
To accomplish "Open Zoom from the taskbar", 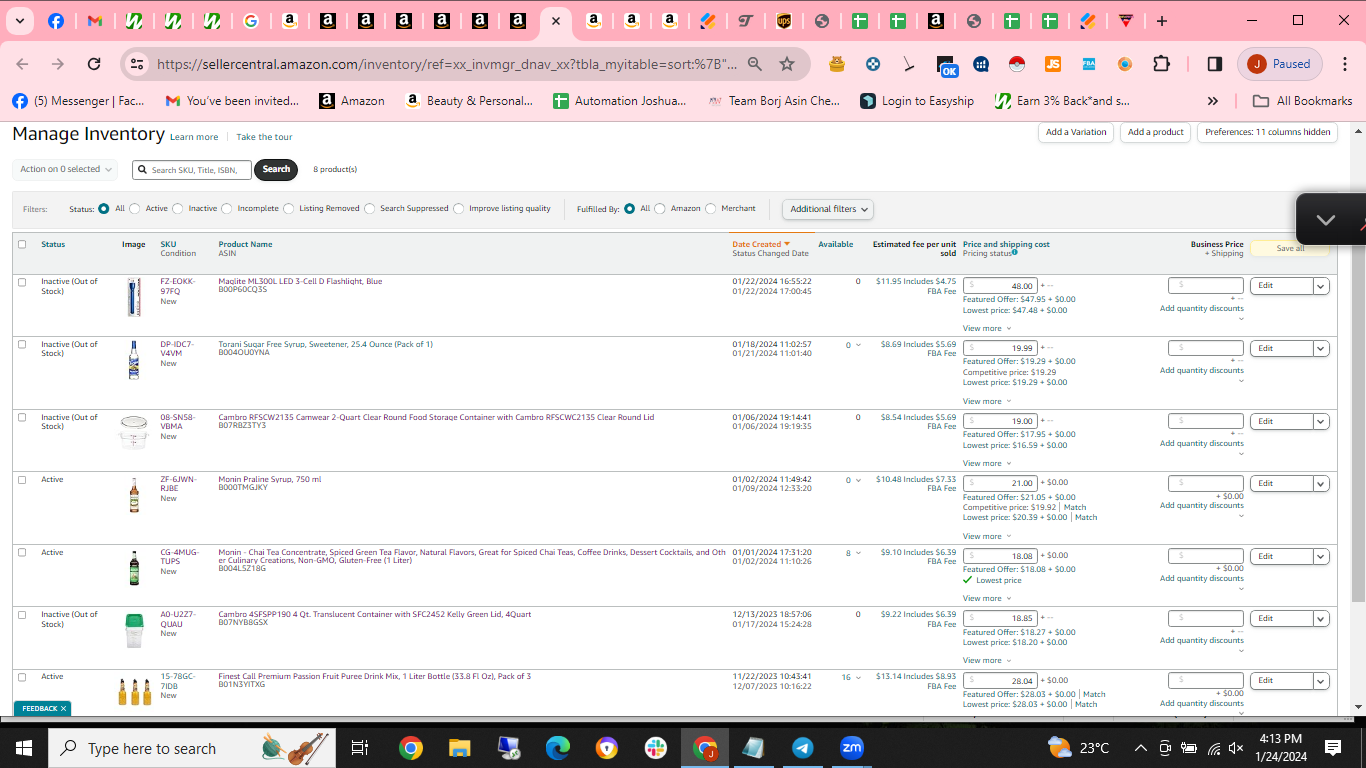I will click(x=852, y=748).
